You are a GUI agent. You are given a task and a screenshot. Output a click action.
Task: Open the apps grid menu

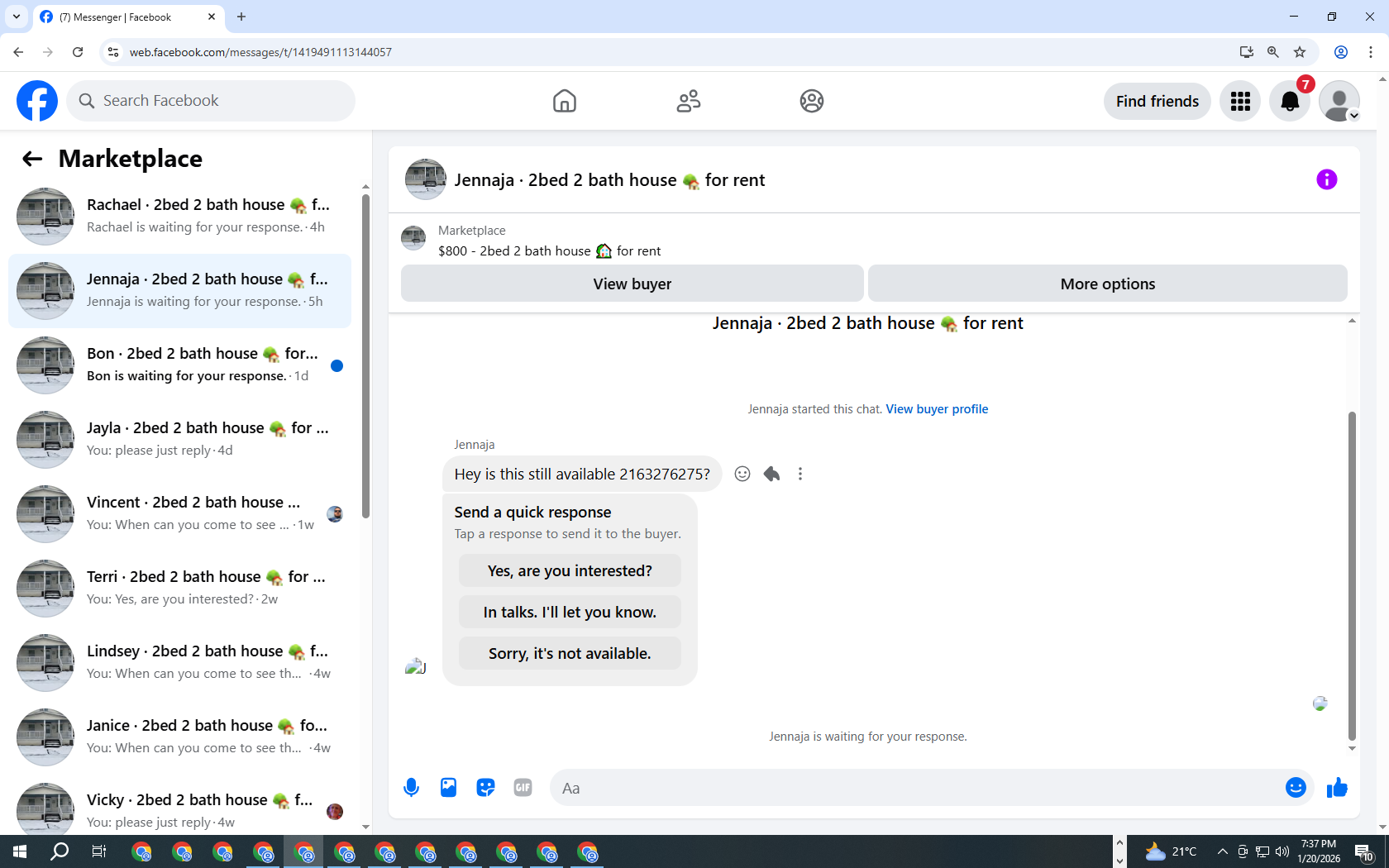pos(1240,101)
